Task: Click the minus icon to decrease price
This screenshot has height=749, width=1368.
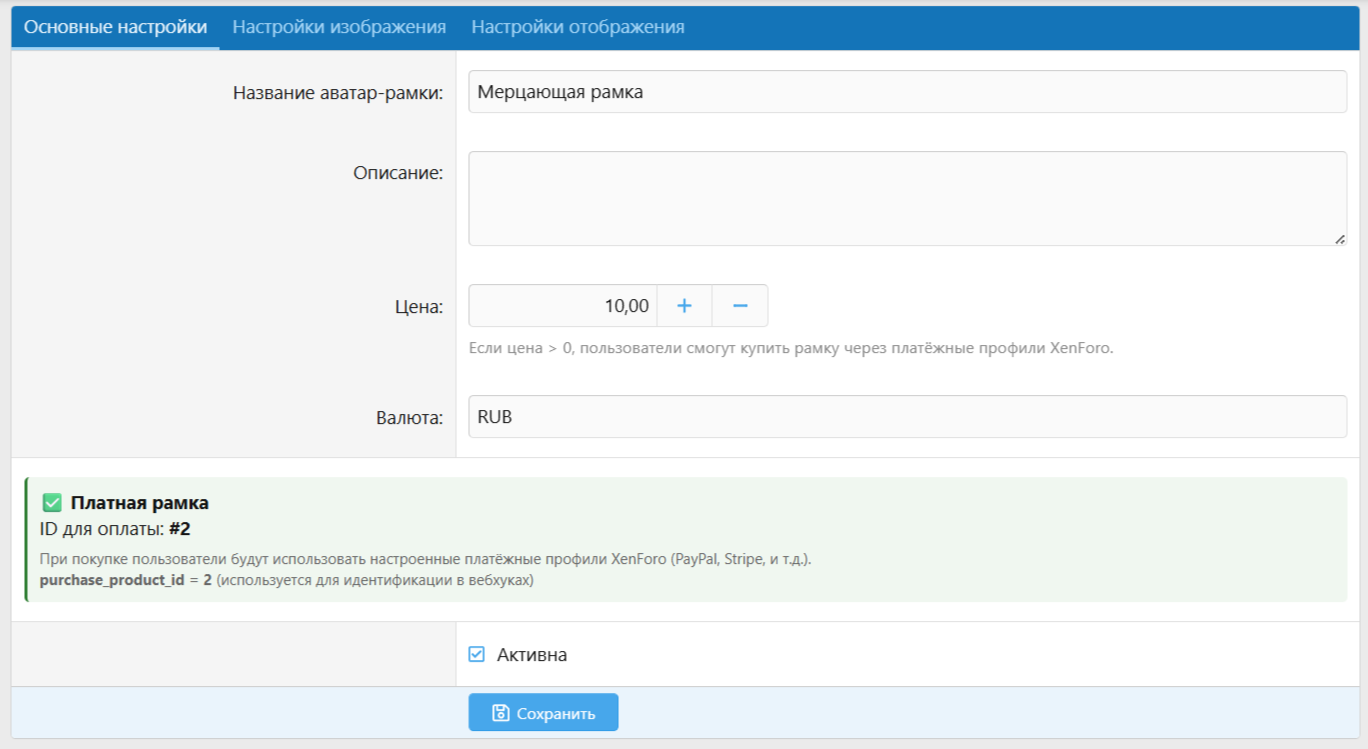Action: [x=740, y=306]
